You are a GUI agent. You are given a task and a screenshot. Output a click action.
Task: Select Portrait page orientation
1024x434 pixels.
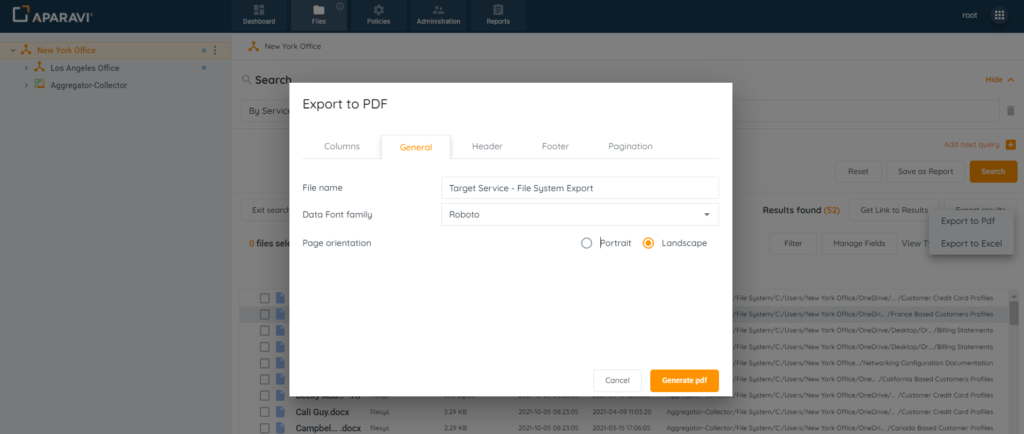pos(587,243)
